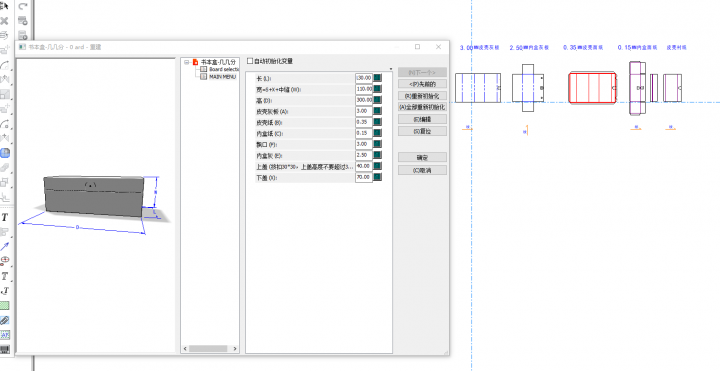Viewport: 720px width, 371px height.
Task: Click the red document icon in tree
Action: (196, 62)
